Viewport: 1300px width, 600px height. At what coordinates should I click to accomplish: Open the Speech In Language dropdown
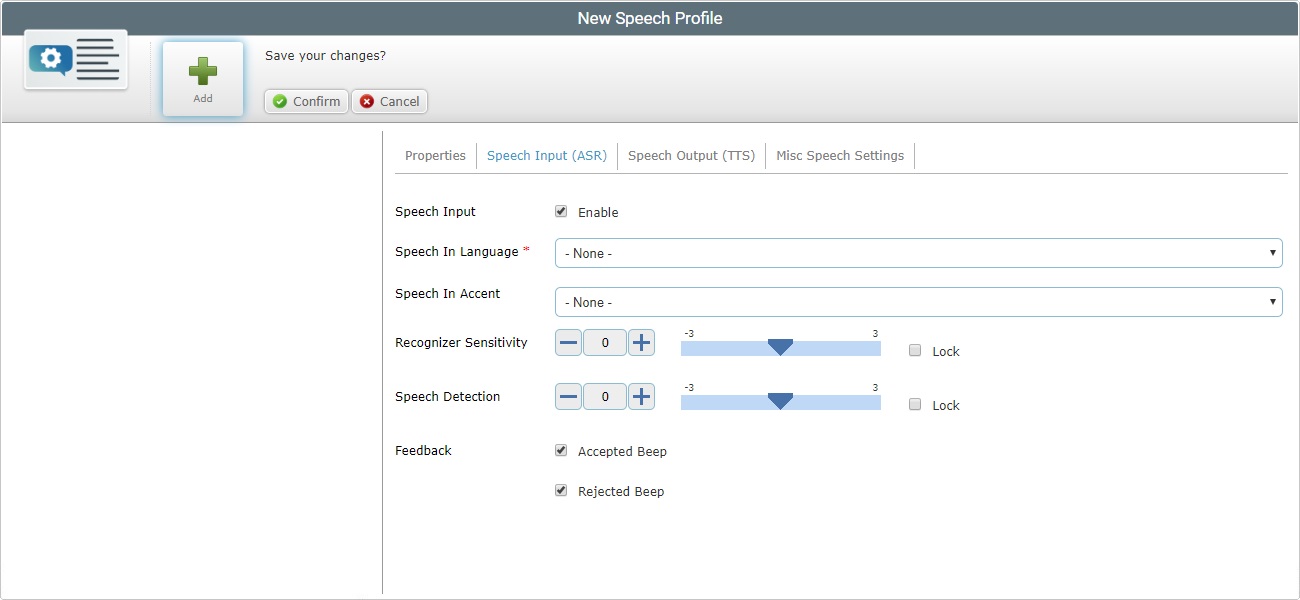tap(918, 252)
